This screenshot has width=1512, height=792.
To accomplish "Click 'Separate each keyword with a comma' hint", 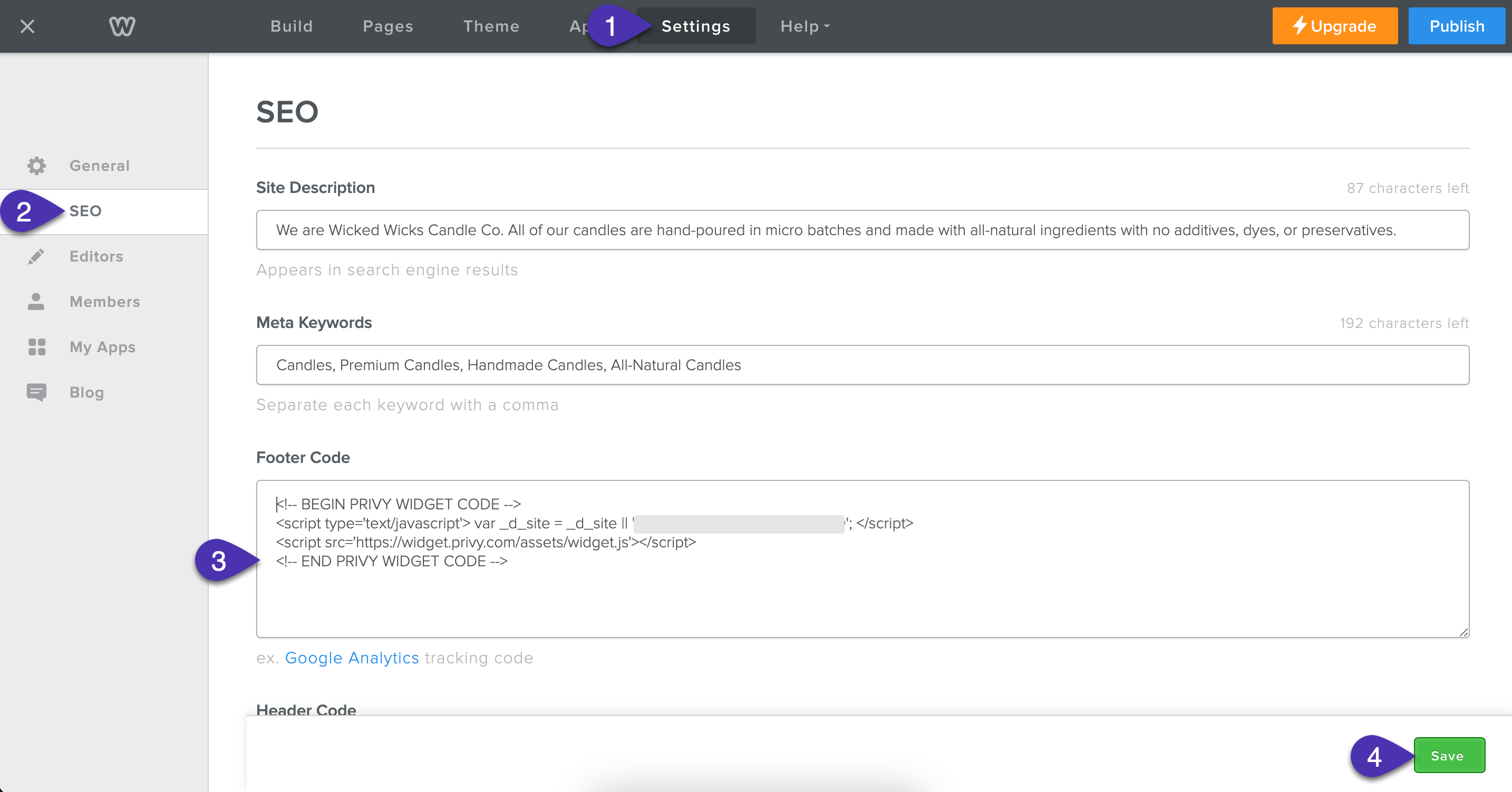I will (408, 405).
